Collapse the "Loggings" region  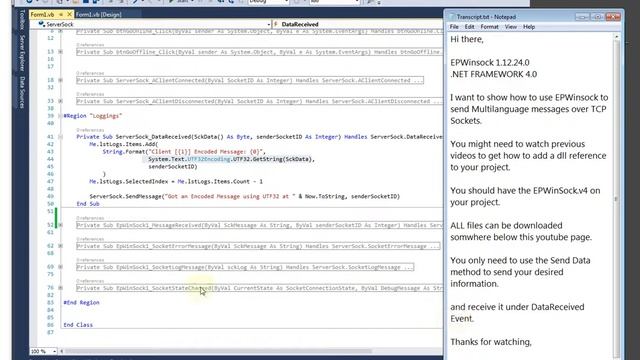tap(60, 116)
